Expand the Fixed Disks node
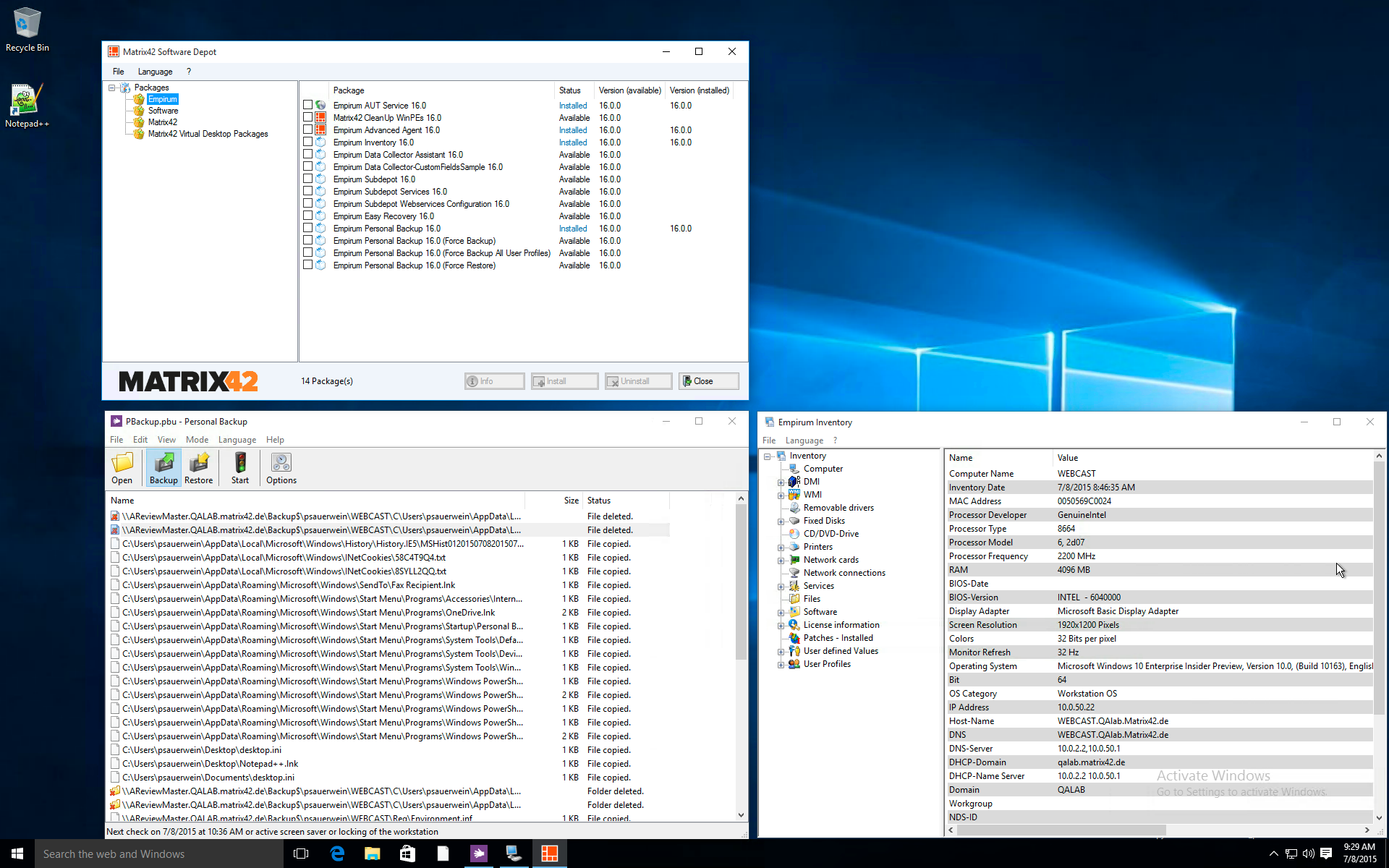 tap(781, 522)
